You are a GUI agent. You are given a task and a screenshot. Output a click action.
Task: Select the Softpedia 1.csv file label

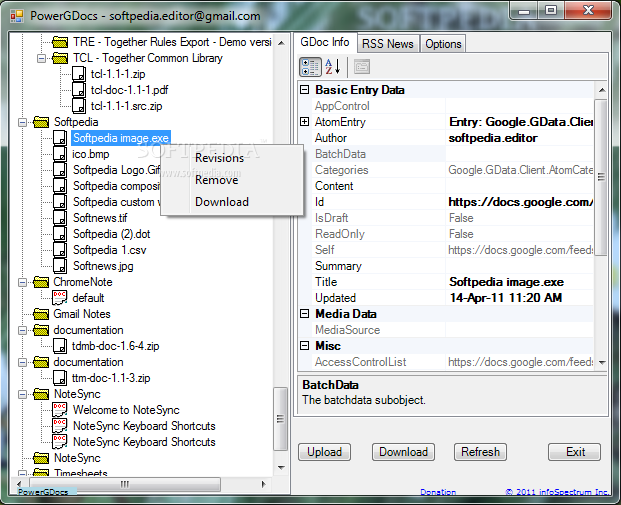coord(110,250)
